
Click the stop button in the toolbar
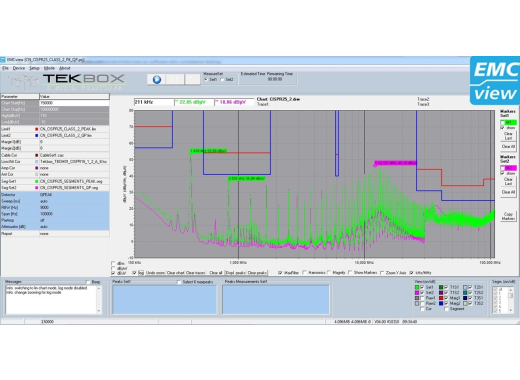click(x=192, y=79)
